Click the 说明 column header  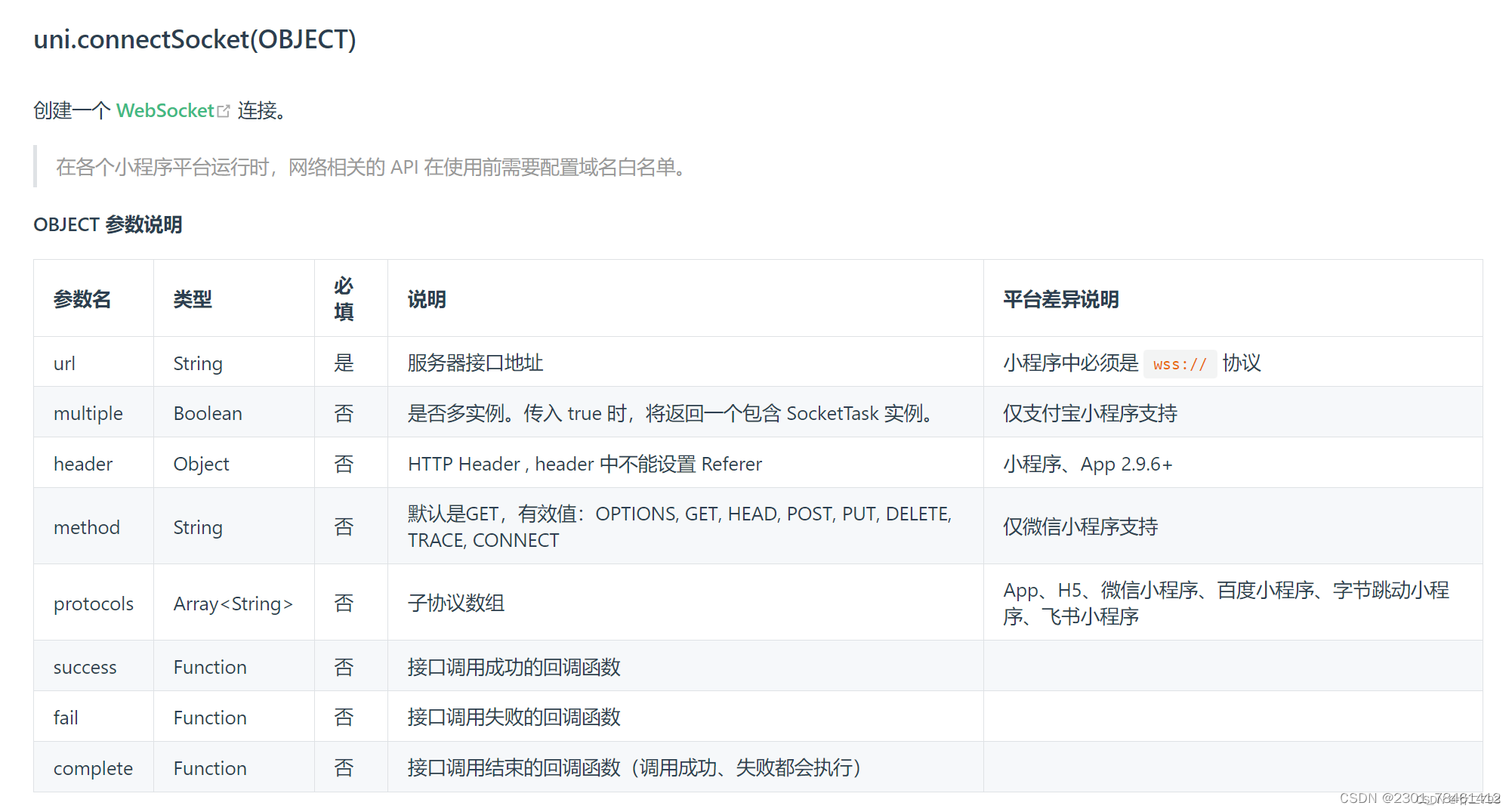[427, 299]
